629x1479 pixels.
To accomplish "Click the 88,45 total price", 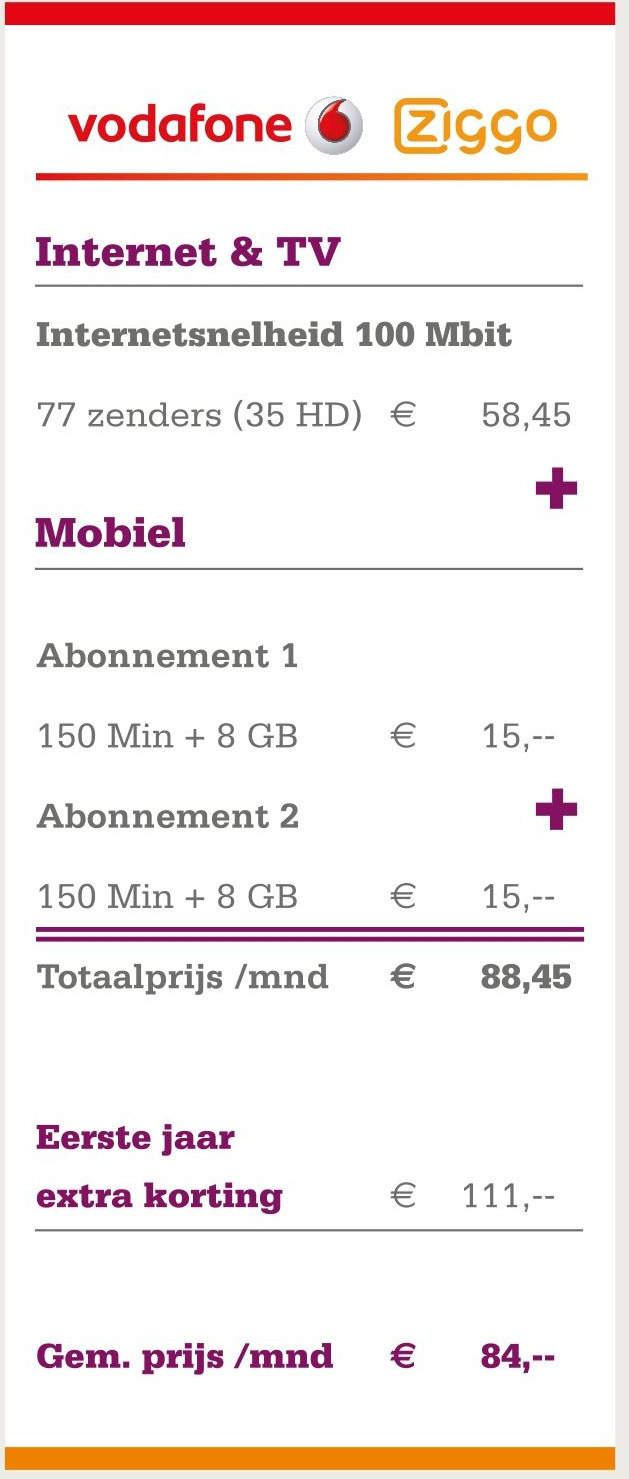I will point(526,977).
